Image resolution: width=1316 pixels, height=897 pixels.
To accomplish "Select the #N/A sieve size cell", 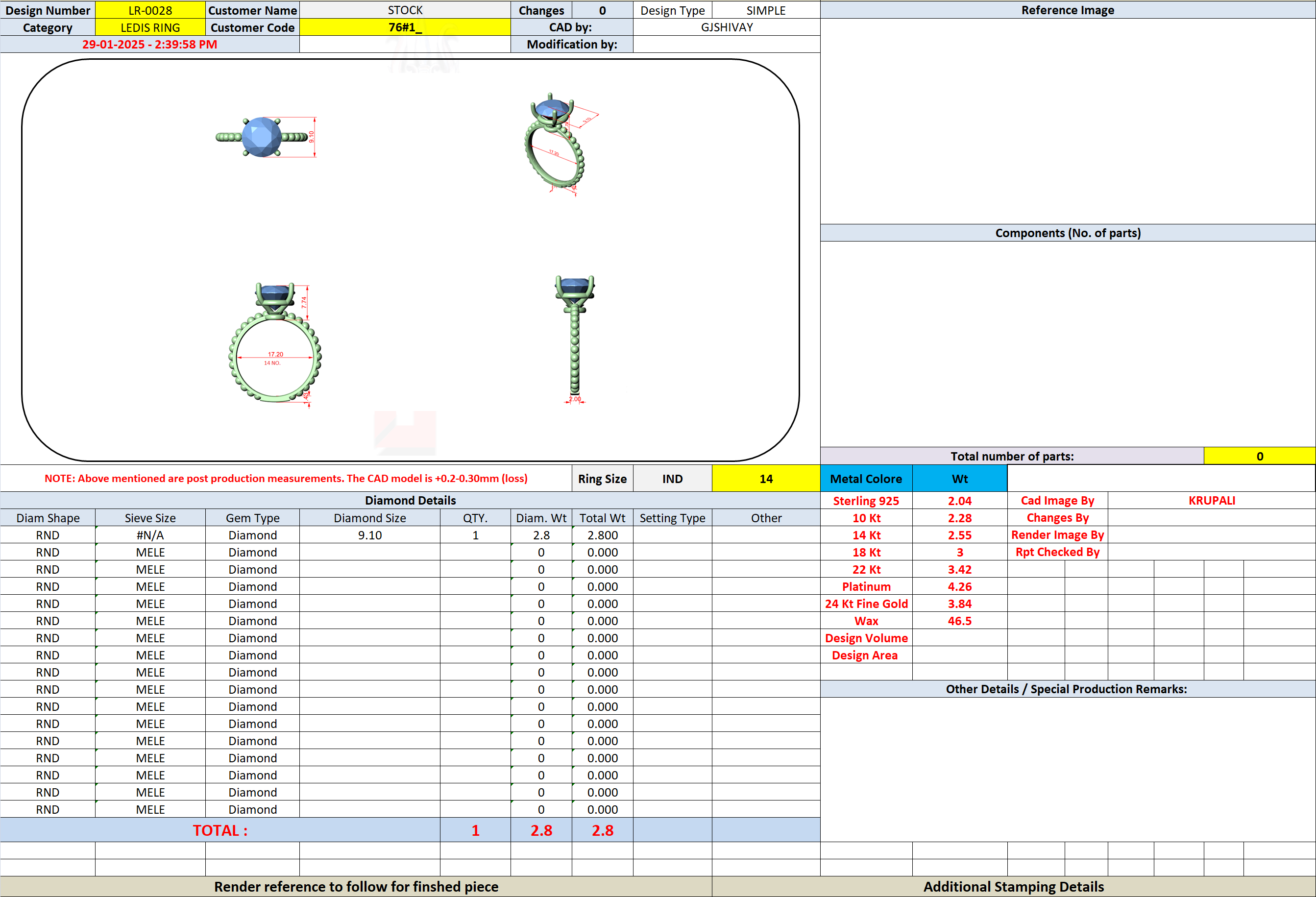I will pyautogui.click(x=150, y=535).
